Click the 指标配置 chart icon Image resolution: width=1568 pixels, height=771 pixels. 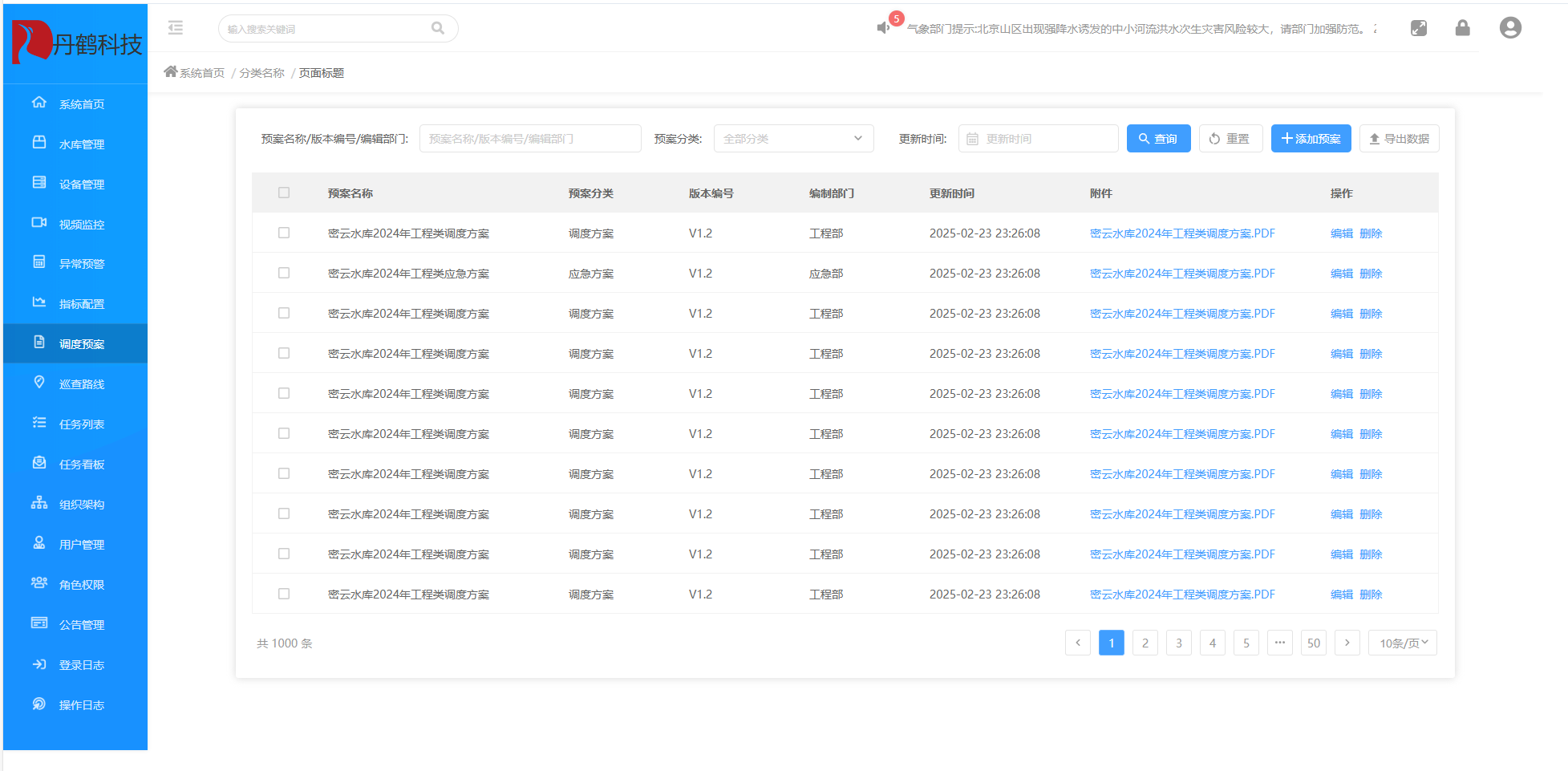39,302
